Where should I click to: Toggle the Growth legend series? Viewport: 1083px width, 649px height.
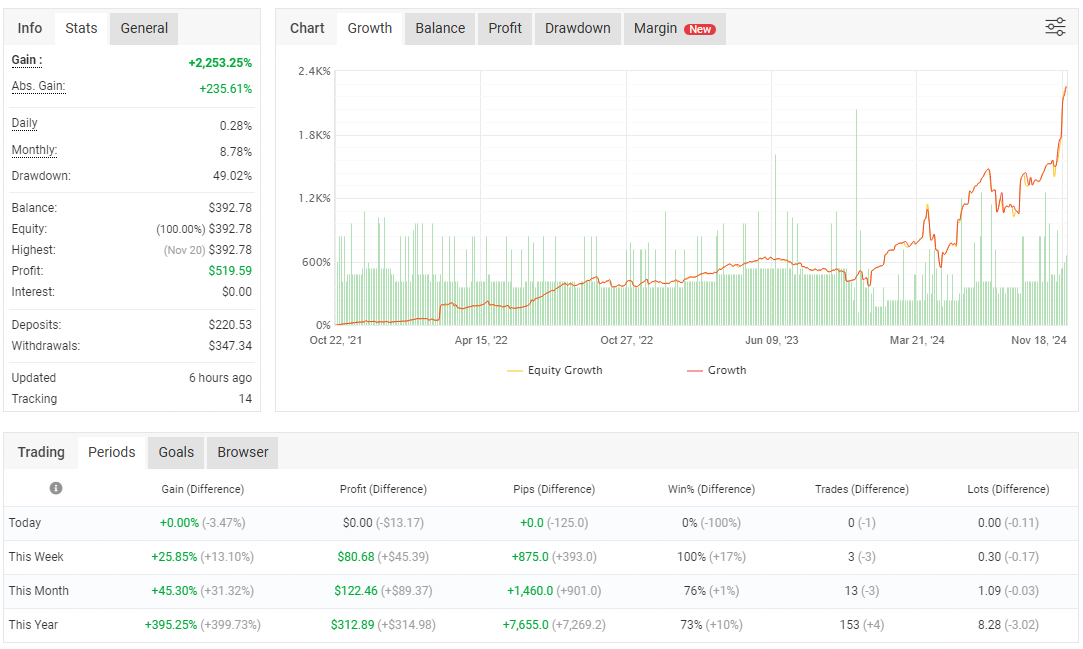pos(716,370)
